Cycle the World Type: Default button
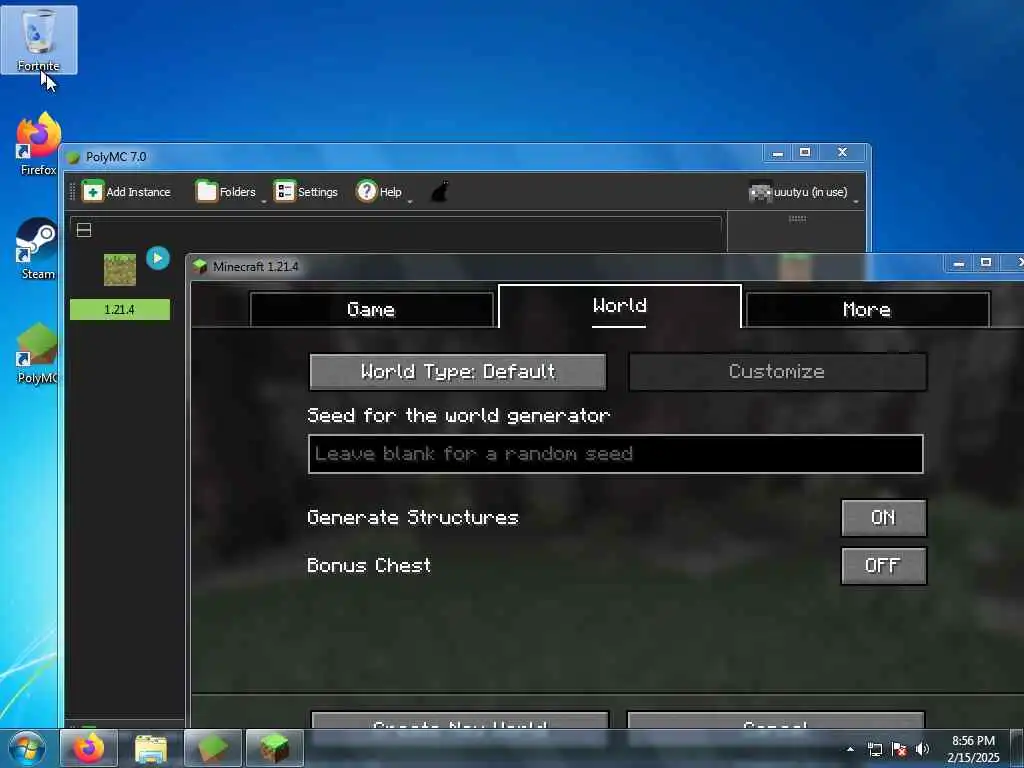The height and width of the screenshot is (768, 1024). 458,372
